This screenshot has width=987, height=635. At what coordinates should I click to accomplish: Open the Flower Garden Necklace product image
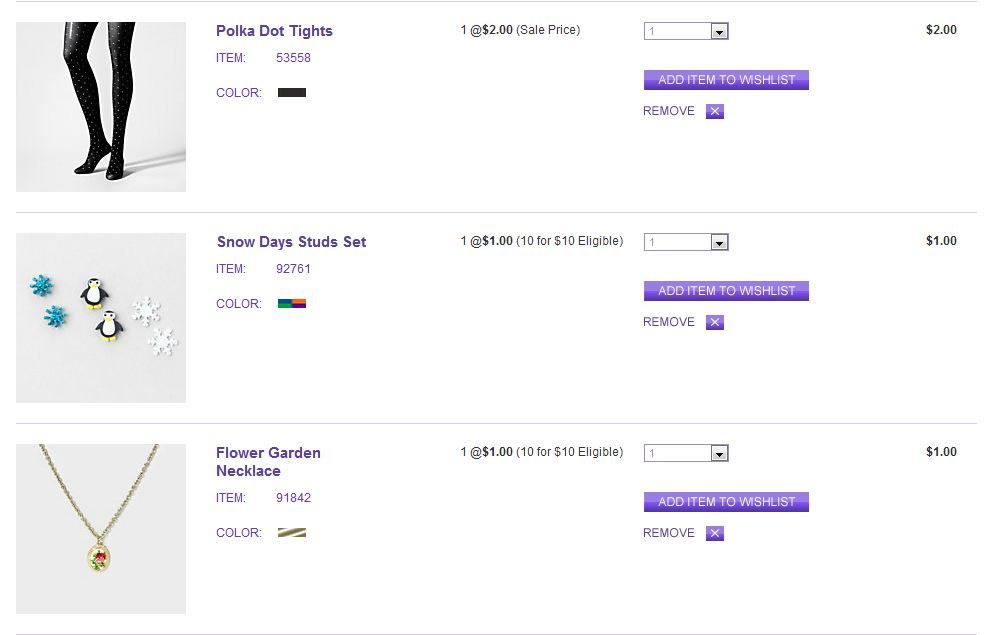[x=101, y=529]
